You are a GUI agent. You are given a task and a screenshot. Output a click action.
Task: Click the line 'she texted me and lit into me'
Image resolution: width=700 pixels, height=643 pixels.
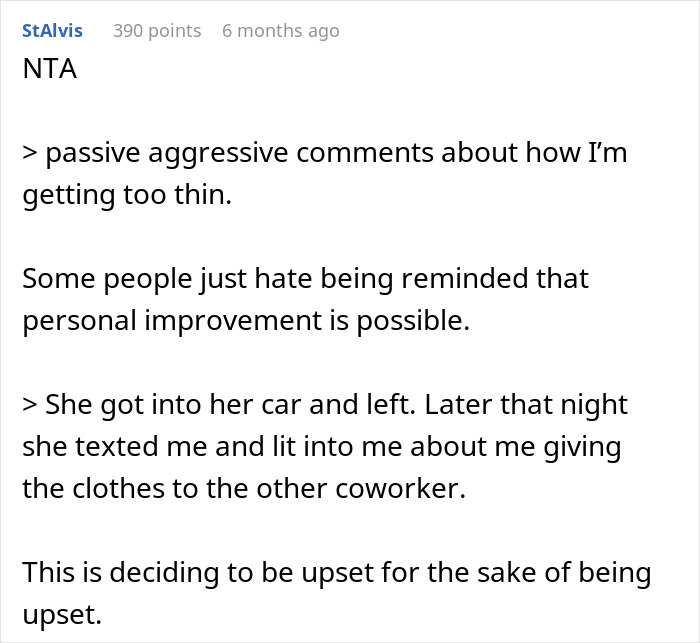[321, 445]
